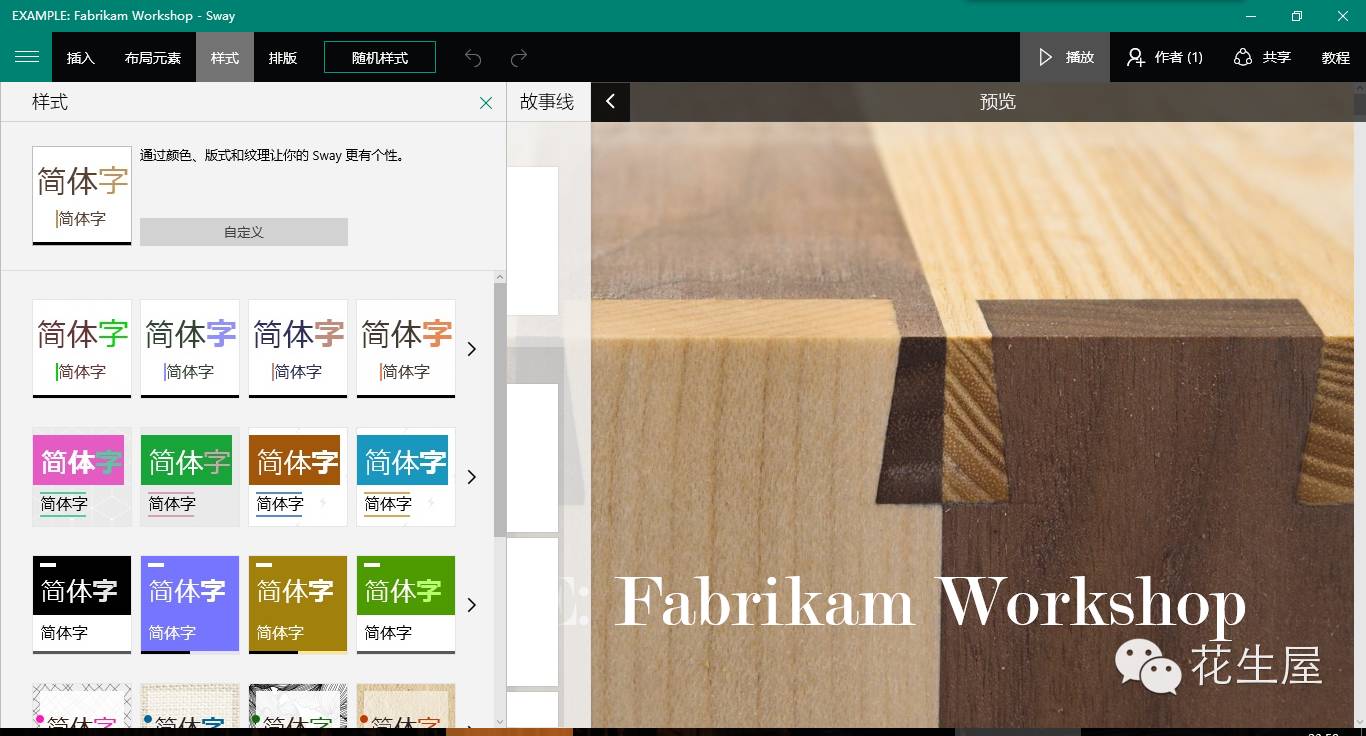Click the 样式 panel scrollbar
This screenshot has width=1366, height=736.
click(500, 410)
